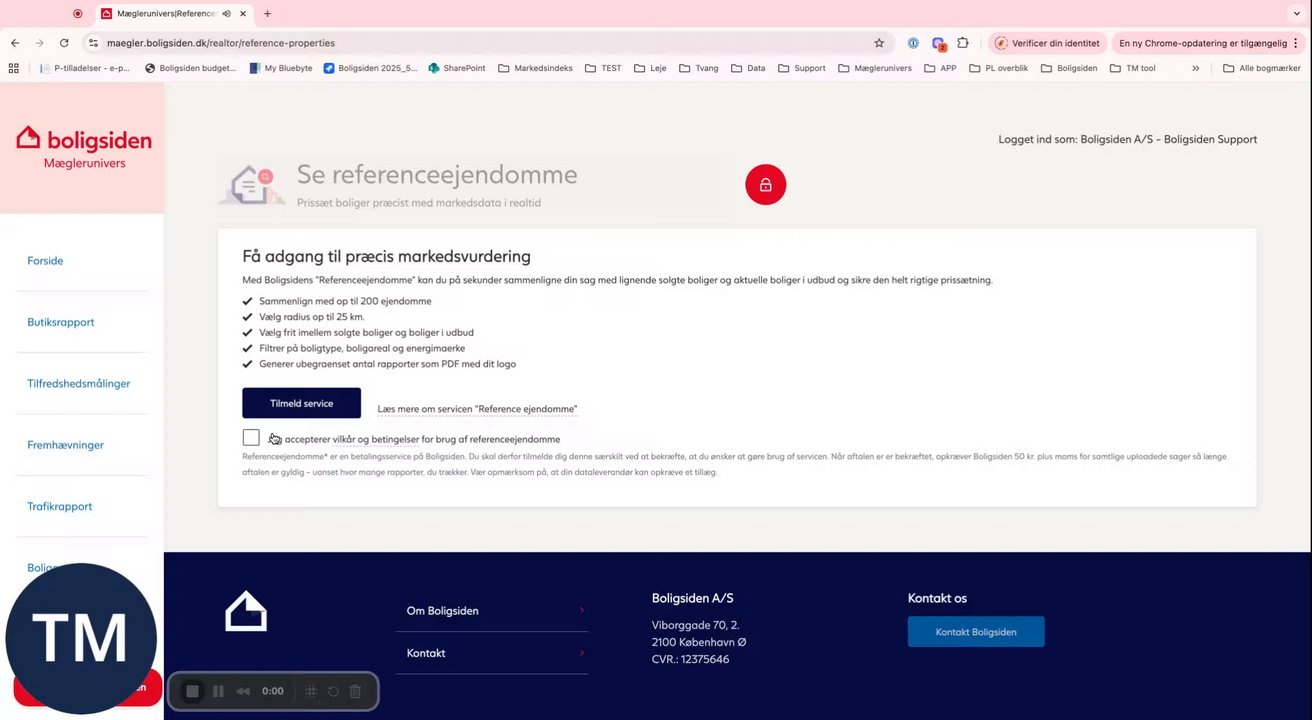The image size is (1312, 720).
Task: Open the Chrome three-dot menu
Action: tap(1297, 43)
